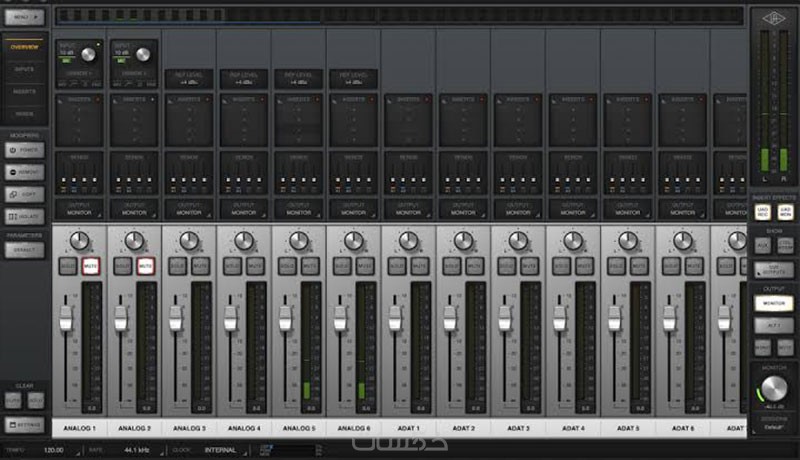Viewport: 800px width, 460px height.
Task: Open the Settings button at bottom left
Action: pos(24,425)
